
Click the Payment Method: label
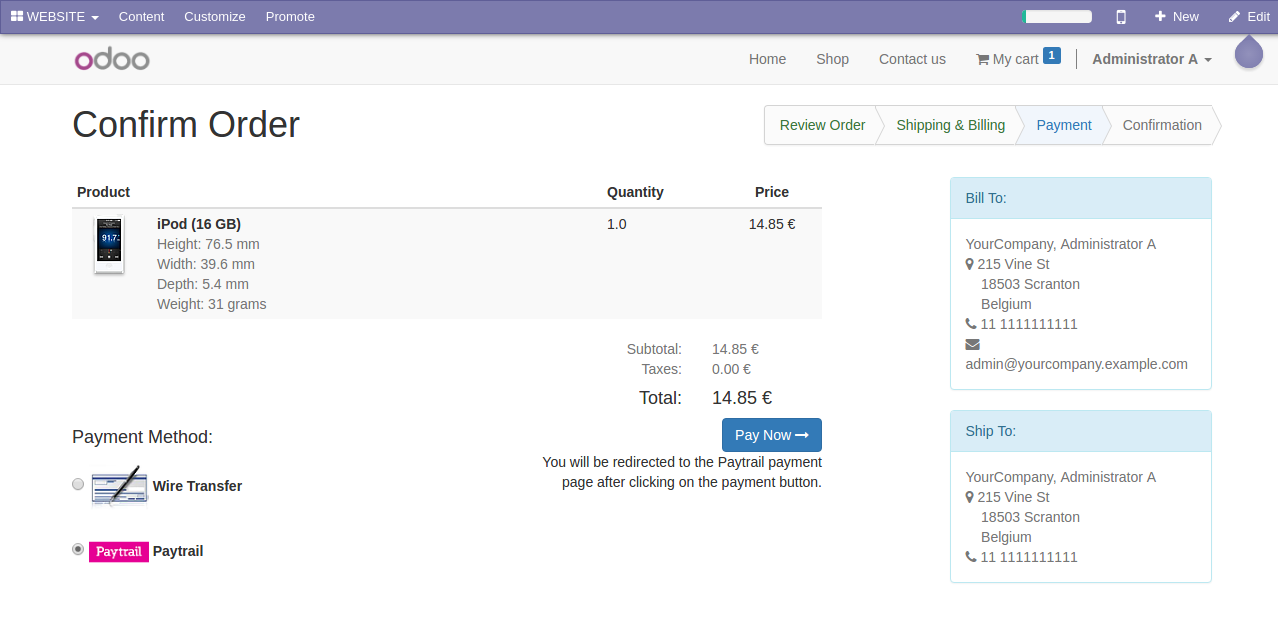click(142, 437)
